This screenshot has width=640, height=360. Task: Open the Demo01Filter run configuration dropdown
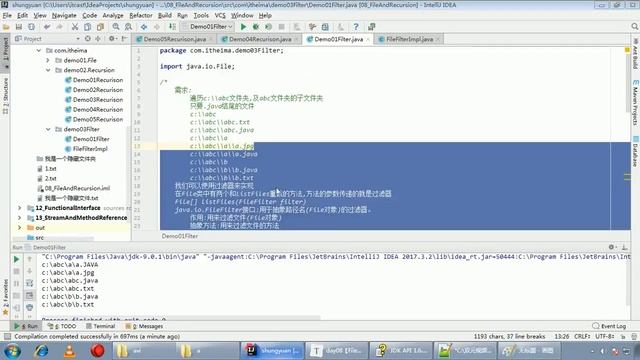click(208, 27)
